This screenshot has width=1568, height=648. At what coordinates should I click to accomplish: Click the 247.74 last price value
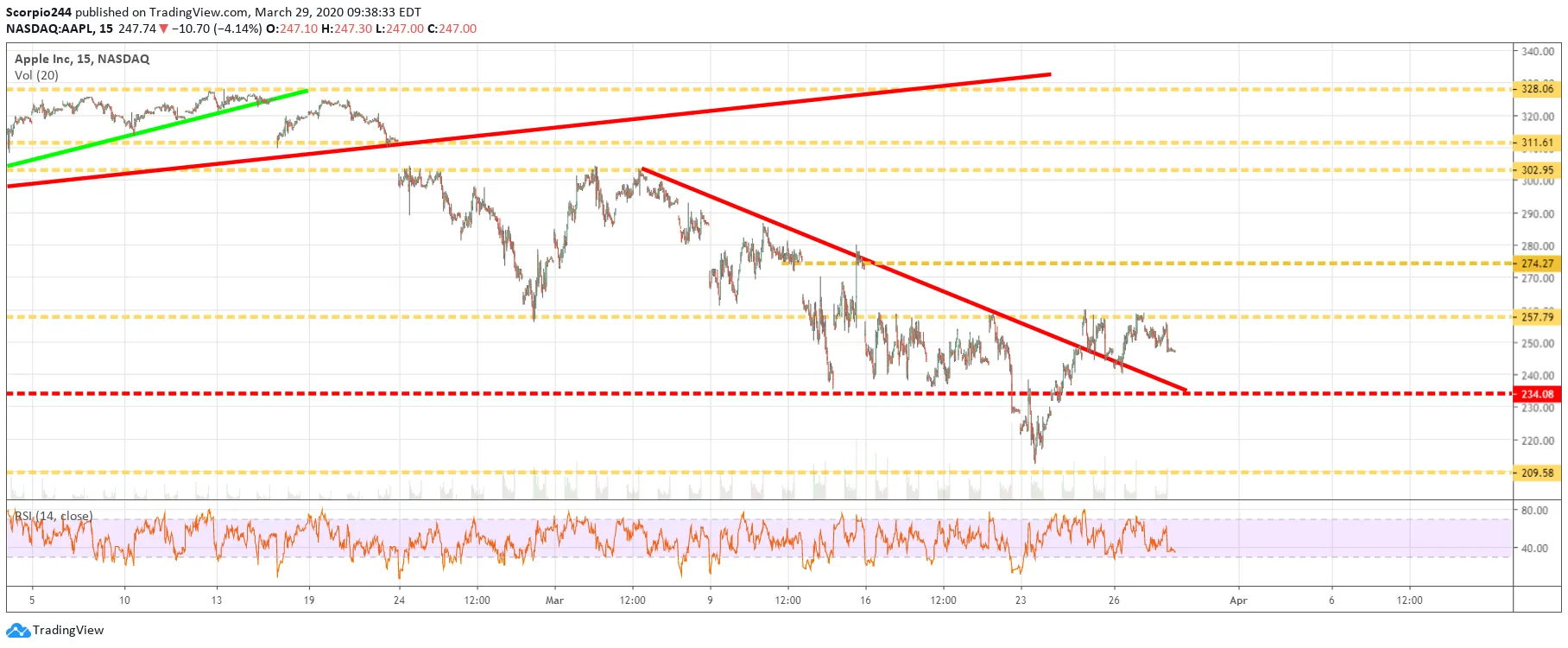coord(137,29)
